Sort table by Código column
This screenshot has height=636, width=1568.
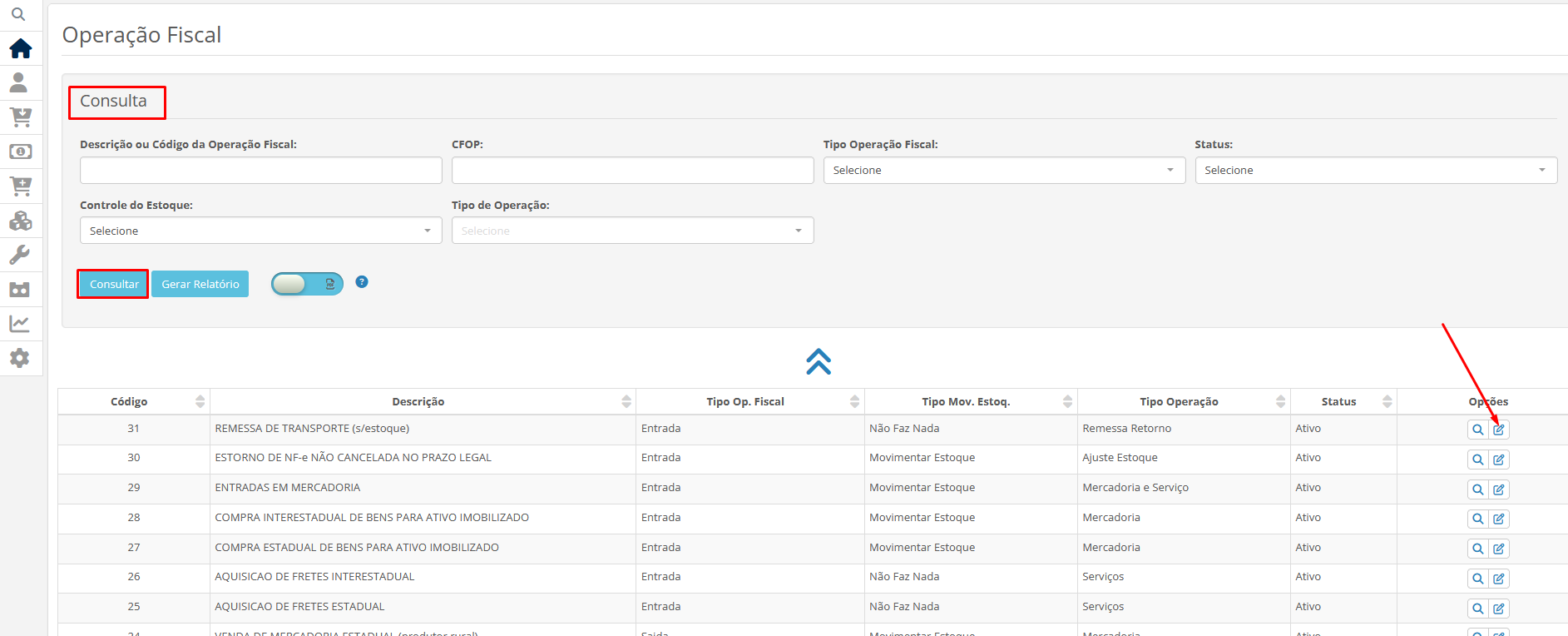pyautogui.click(x=133, y=401)
